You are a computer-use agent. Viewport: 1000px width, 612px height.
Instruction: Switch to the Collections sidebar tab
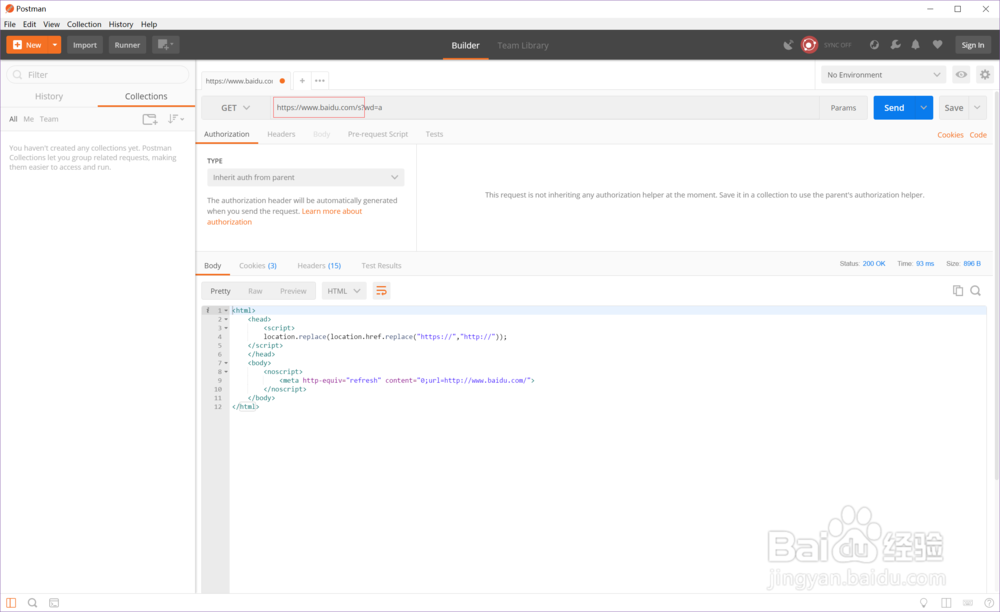point(146,96)
